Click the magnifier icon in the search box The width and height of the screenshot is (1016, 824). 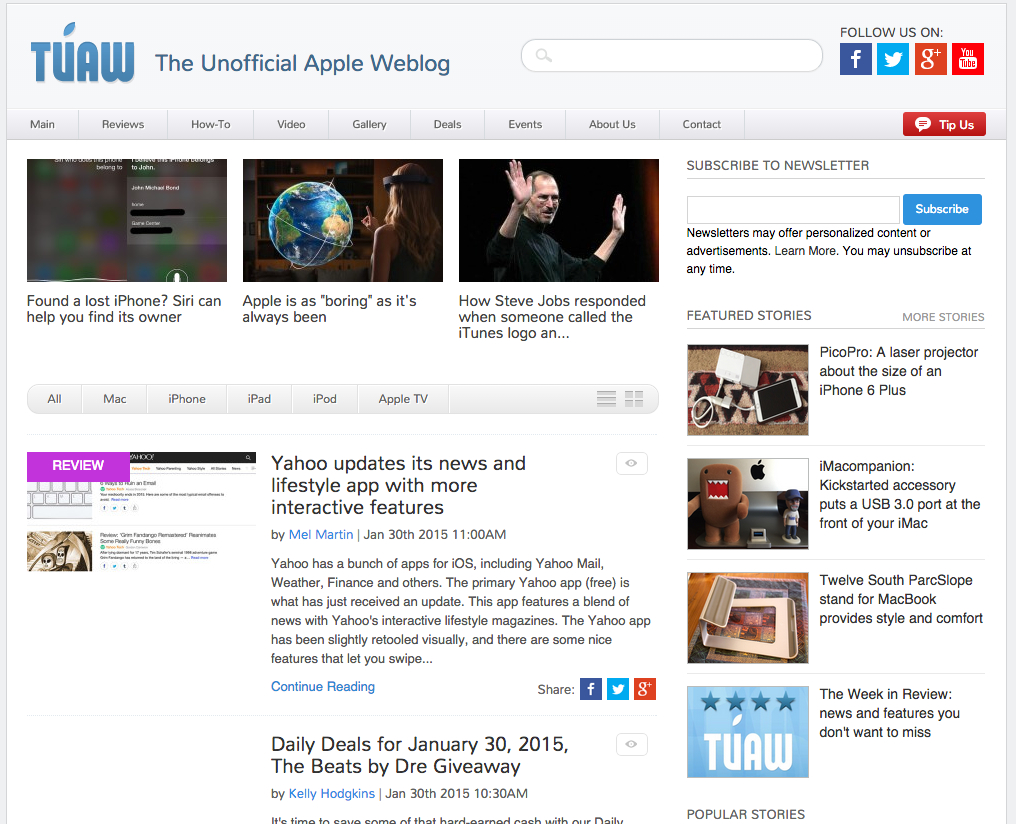pos(544,56)
